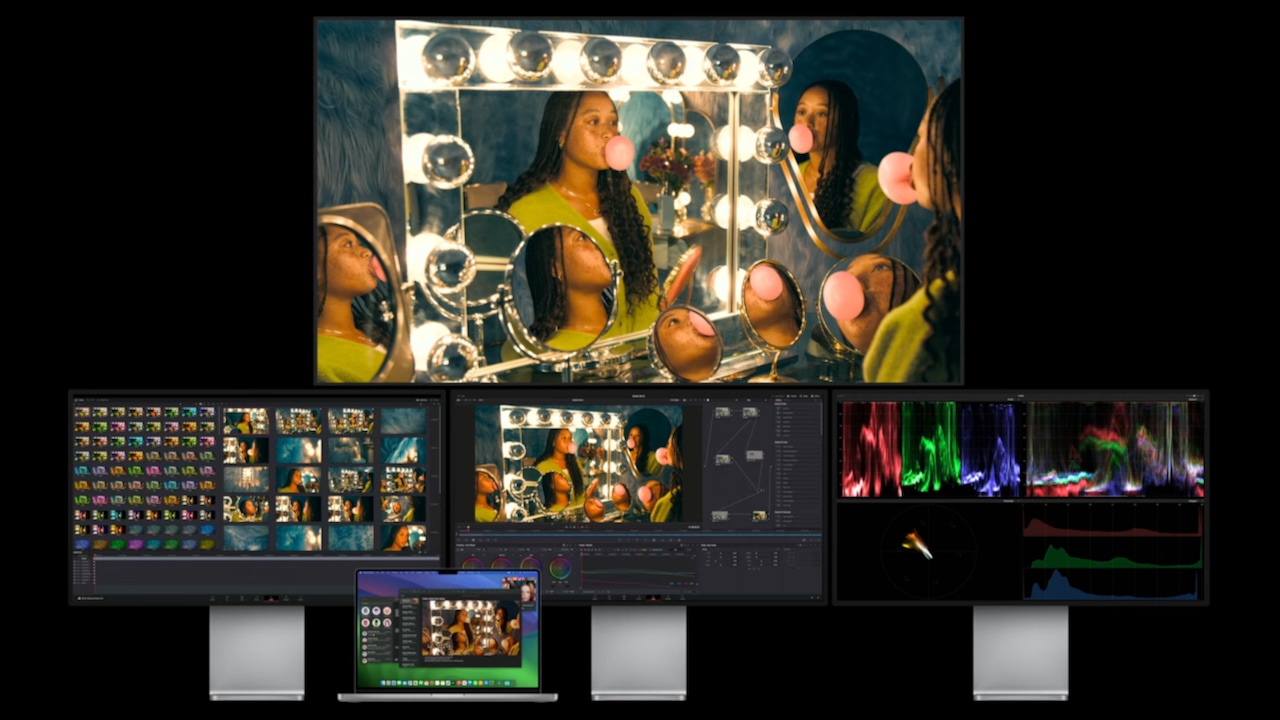Open the Fairlight page on the middle monitor

tap(668, 597)
